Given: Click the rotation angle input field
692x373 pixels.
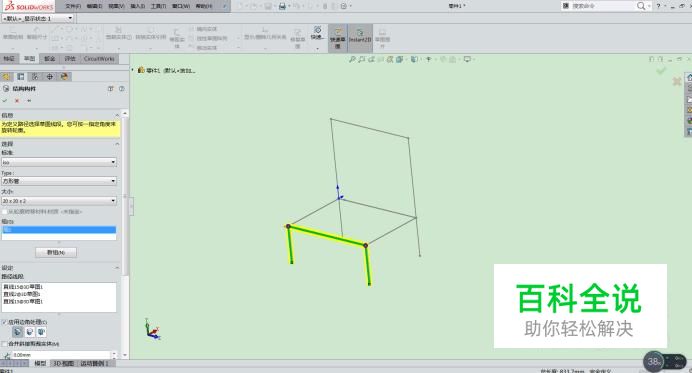Looking at the screenshot, I should click(61, 355).
